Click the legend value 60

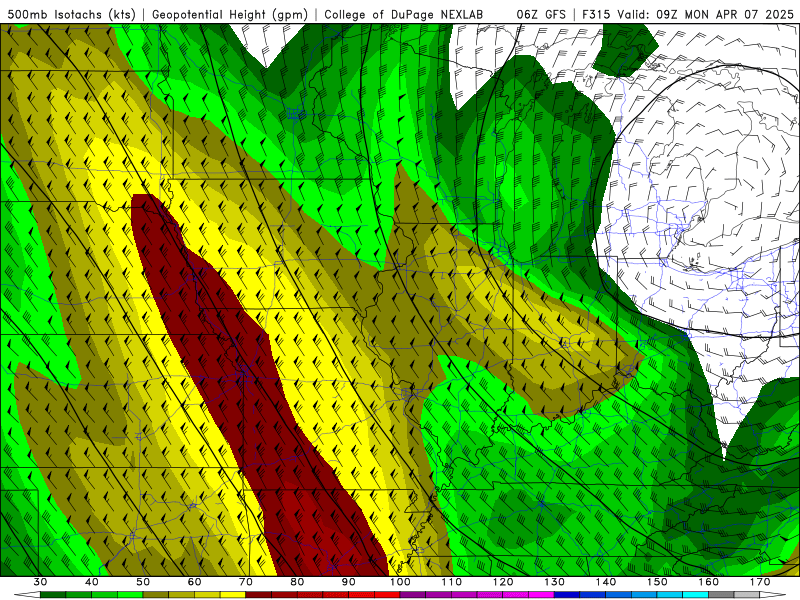194,582
